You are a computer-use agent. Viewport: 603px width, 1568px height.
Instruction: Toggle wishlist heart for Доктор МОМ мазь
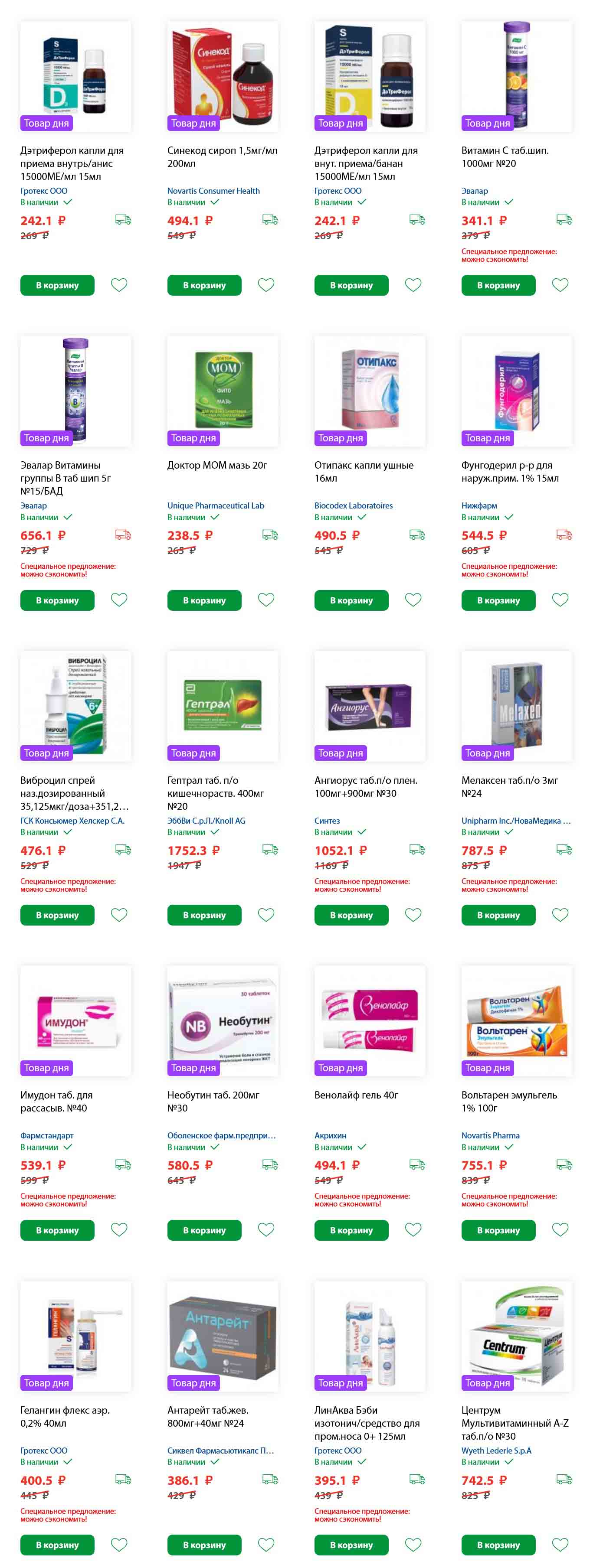[266, 600]
